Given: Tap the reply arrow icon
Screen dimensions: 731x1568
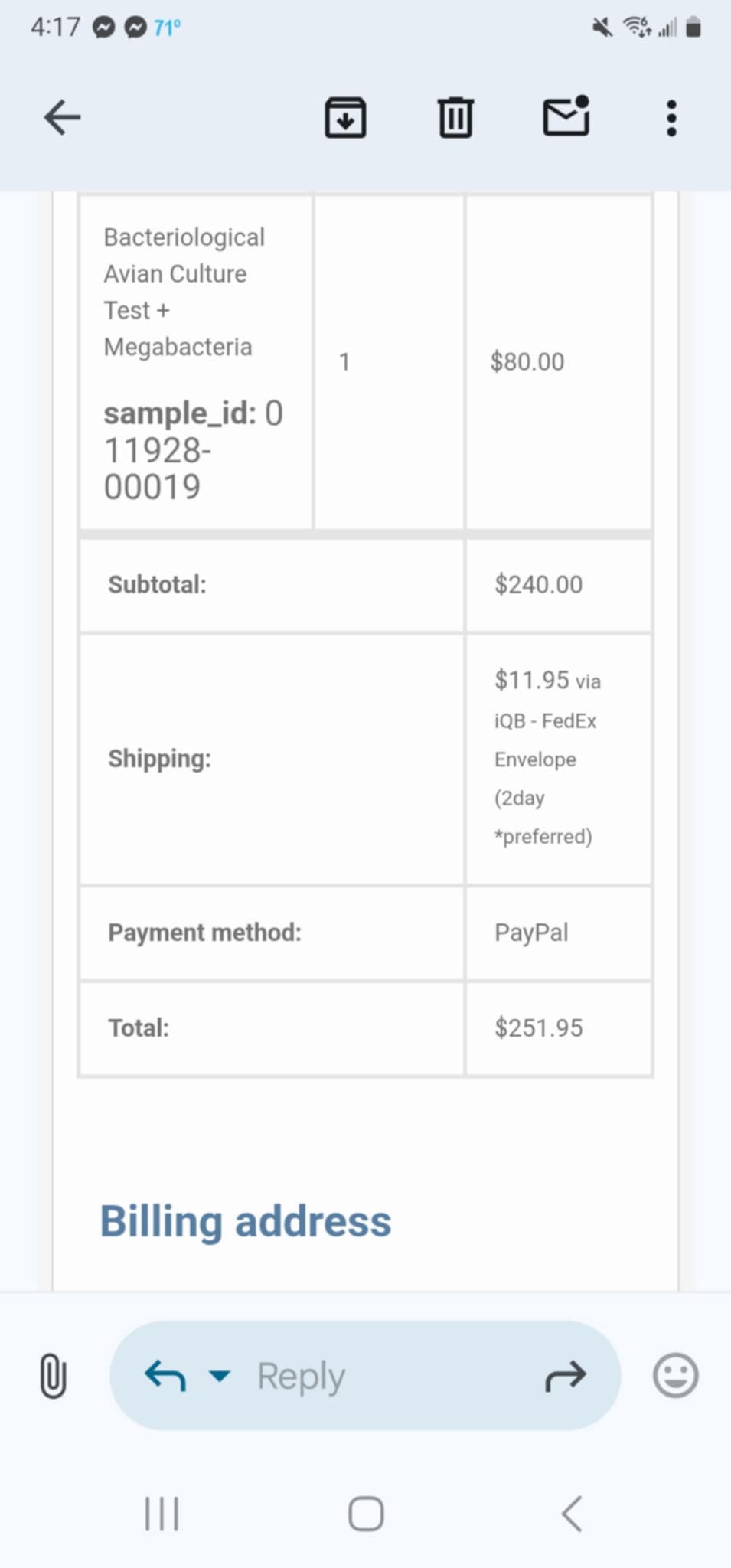Looking at the screenshot, I should [165, 1376].
